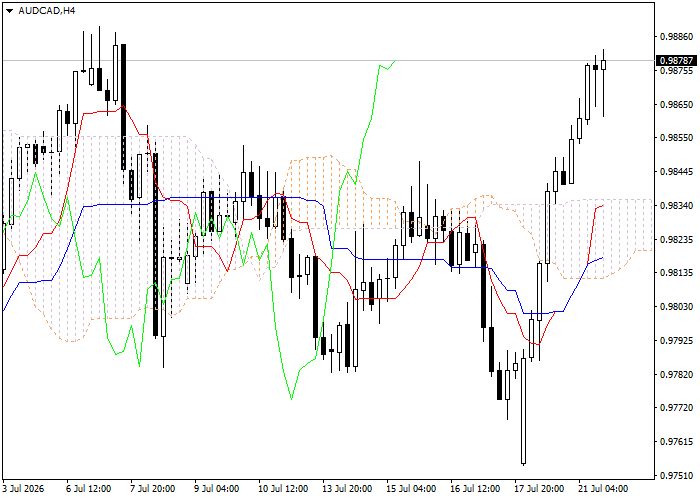Click the 0.98445 price axis label

[x=677, y=172]
